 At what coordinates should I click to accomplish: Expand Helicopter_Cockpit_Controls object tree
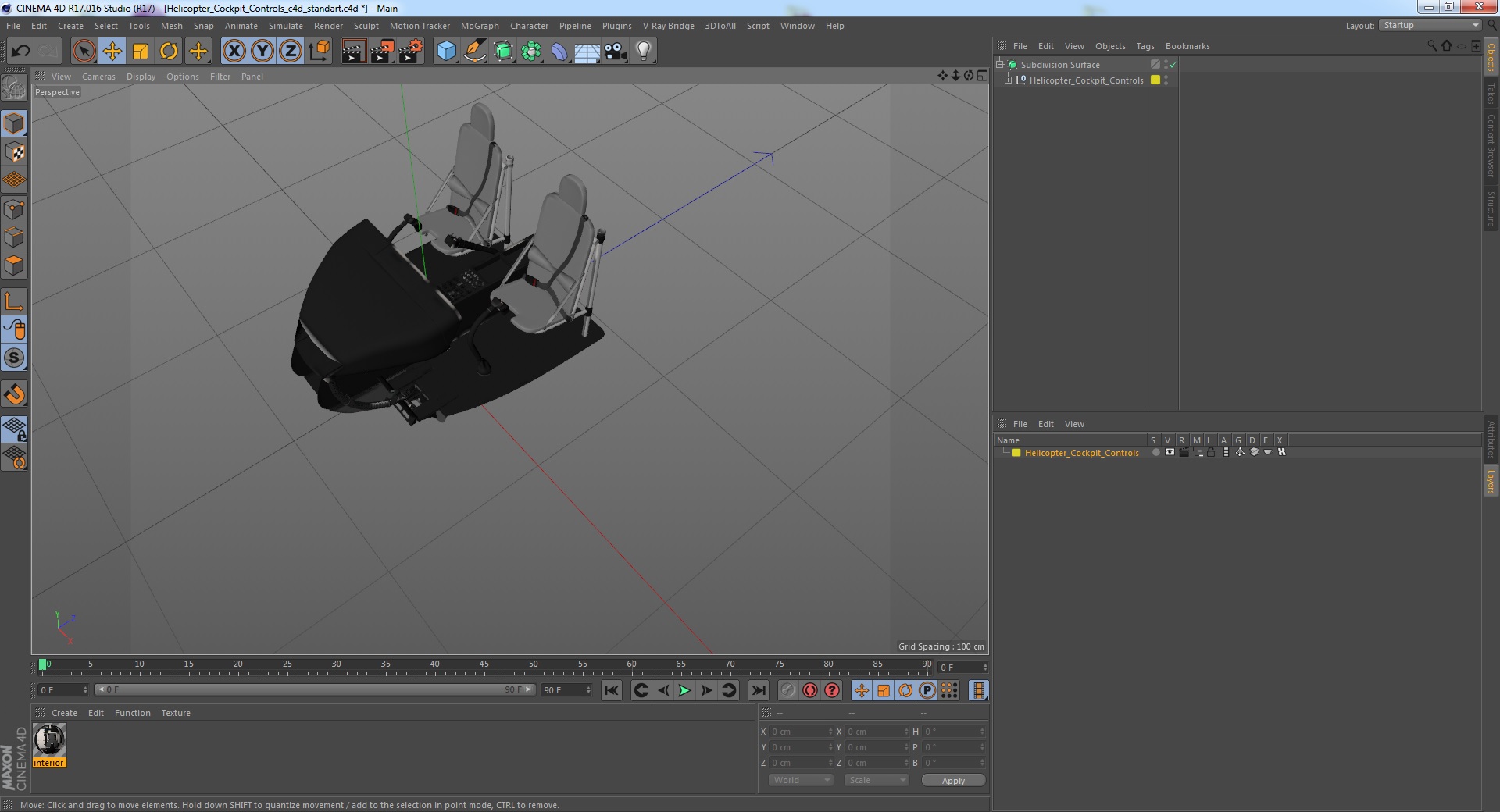click(1009, 80)
